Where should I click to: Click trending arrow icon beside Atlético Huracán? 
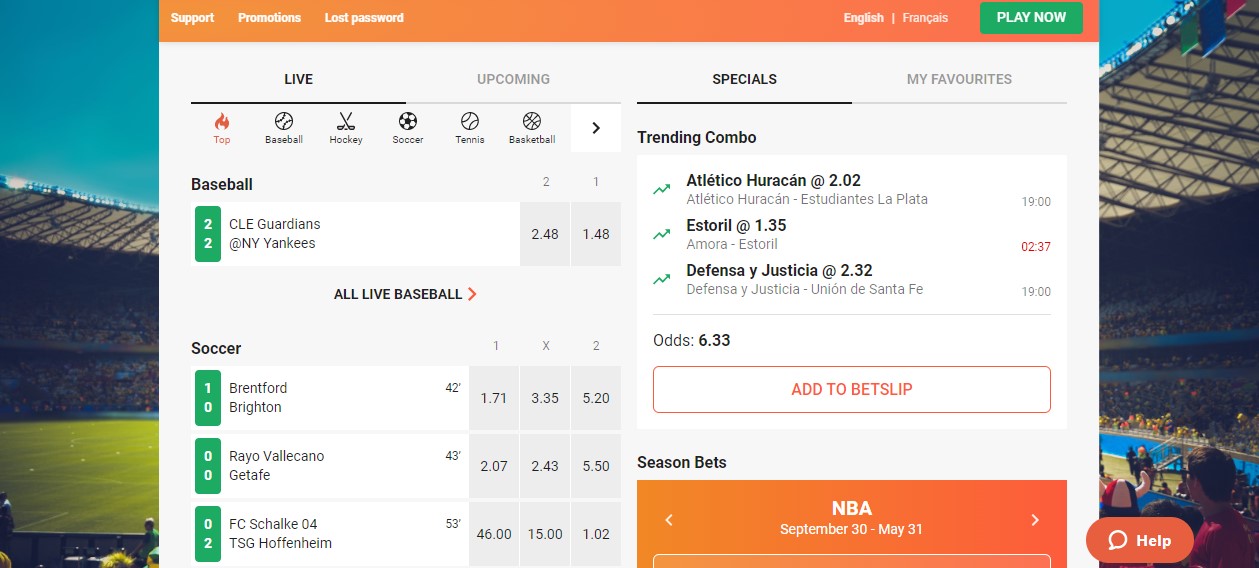pos(661,189)
